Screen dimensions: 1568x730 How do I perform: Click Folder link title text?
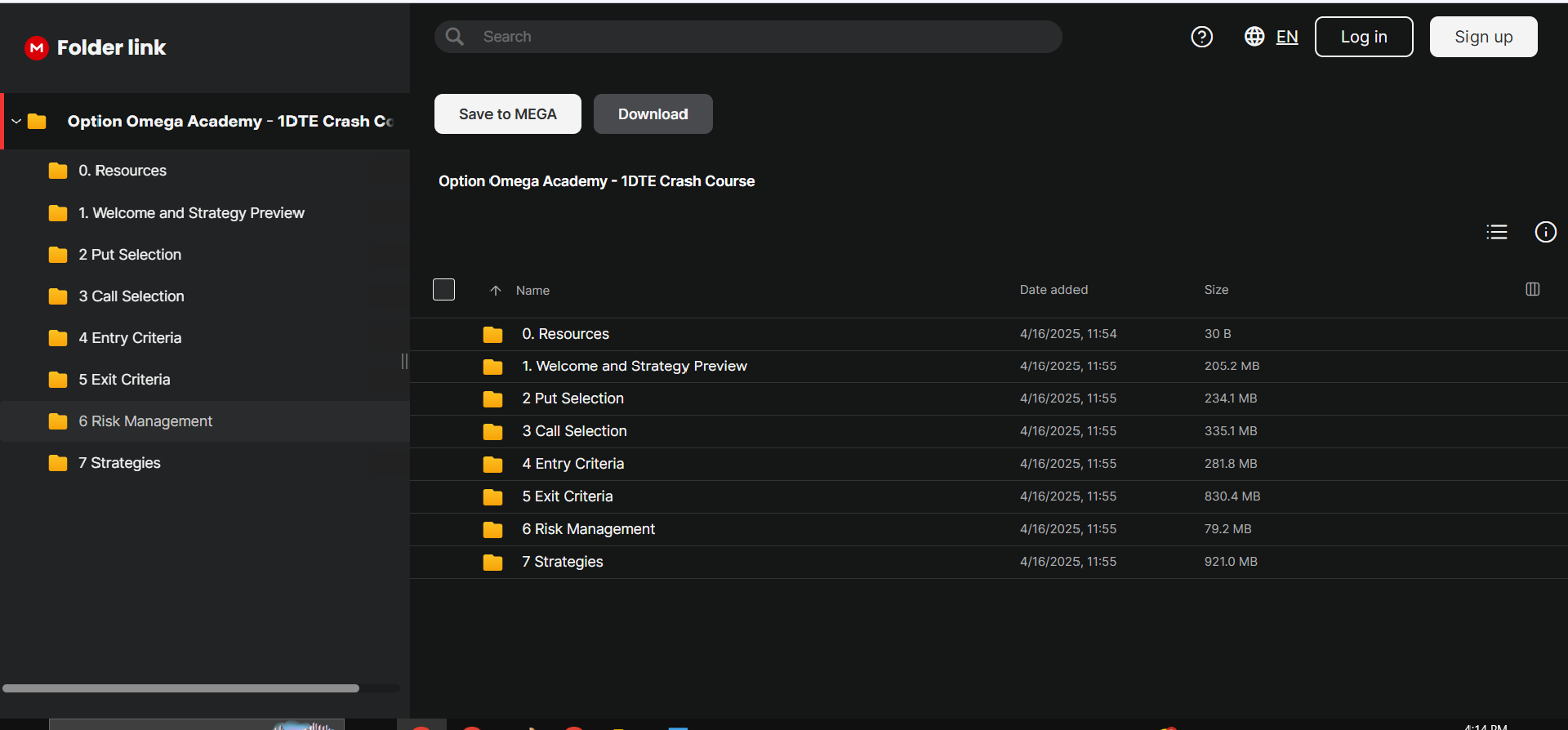click(112, 47)
